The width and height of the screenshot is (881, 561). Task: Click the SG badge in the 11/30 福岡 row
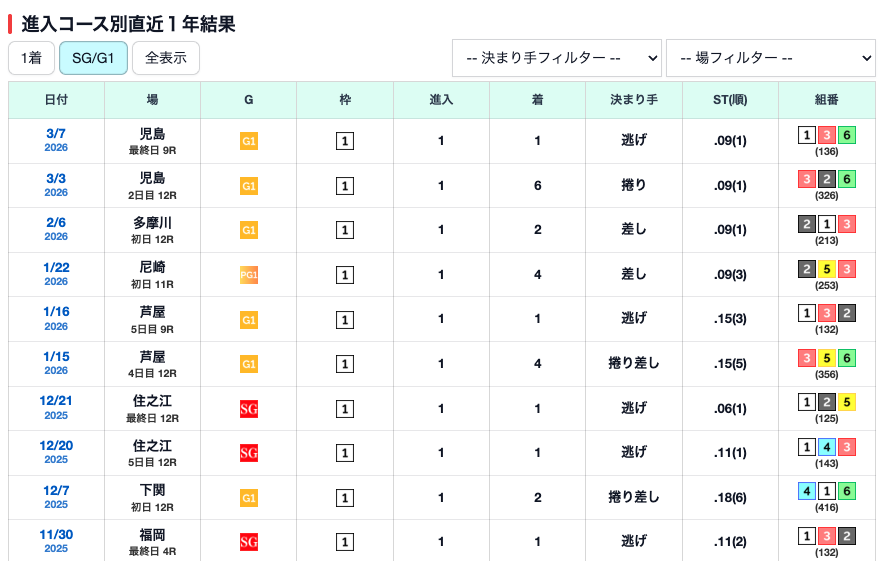(249, 542)
